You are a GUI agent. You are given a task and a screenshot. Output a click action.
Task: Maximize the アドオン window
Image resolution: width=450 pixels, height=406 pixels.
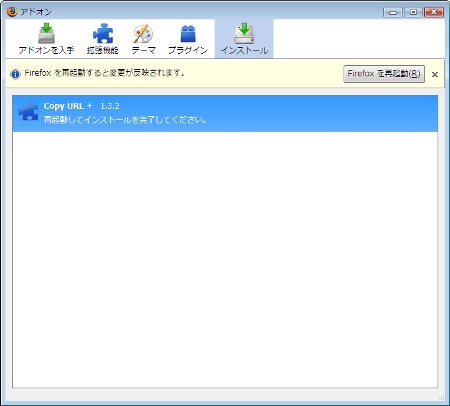click(413, 12)
